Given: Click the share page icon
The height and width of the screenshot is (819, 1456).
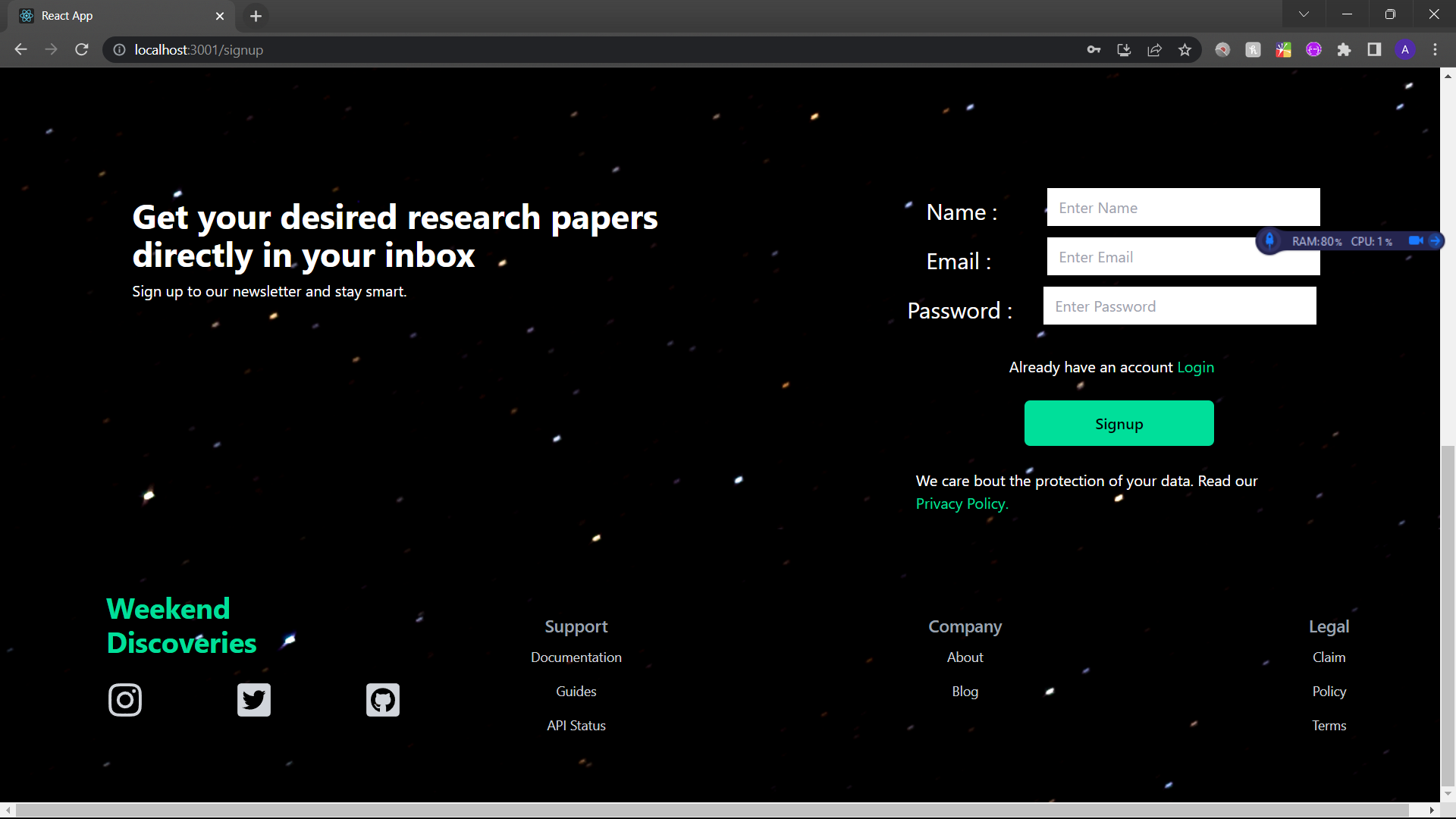Looking at the screenshot, I should pos(1154,49).
